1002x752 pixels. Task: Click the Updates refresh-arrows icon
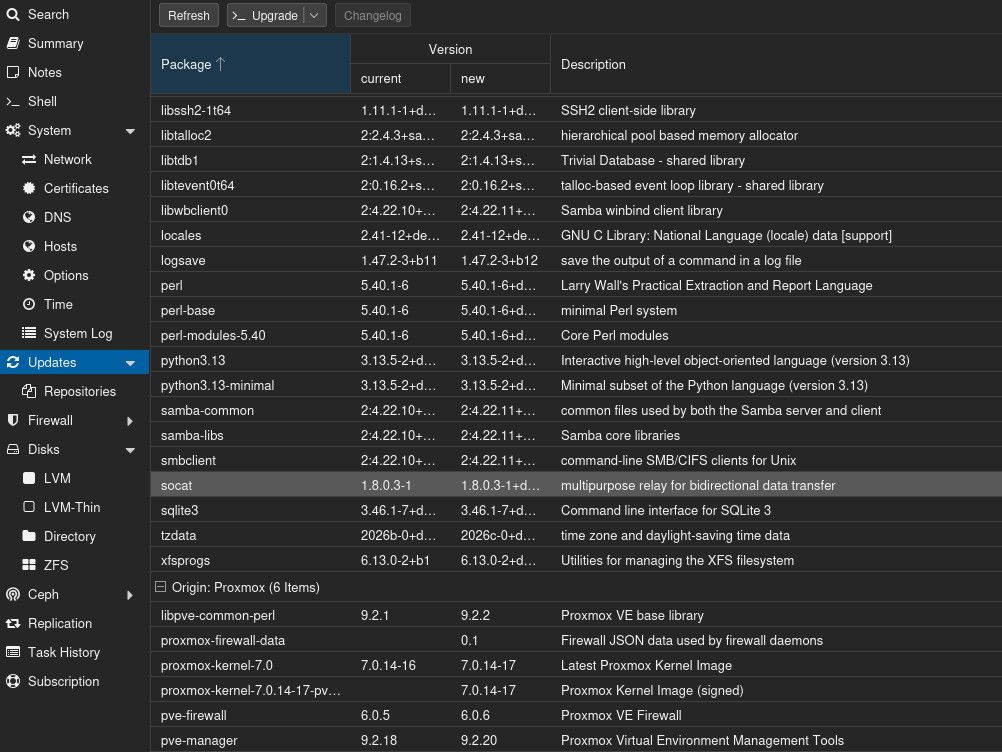[x=13, y=362]
